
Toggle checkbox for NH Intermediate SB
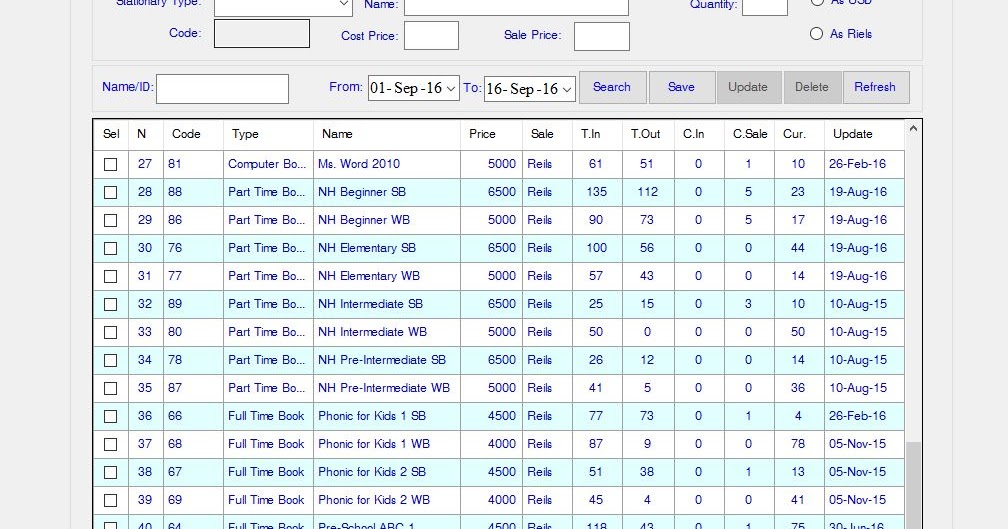click(111, 304)
